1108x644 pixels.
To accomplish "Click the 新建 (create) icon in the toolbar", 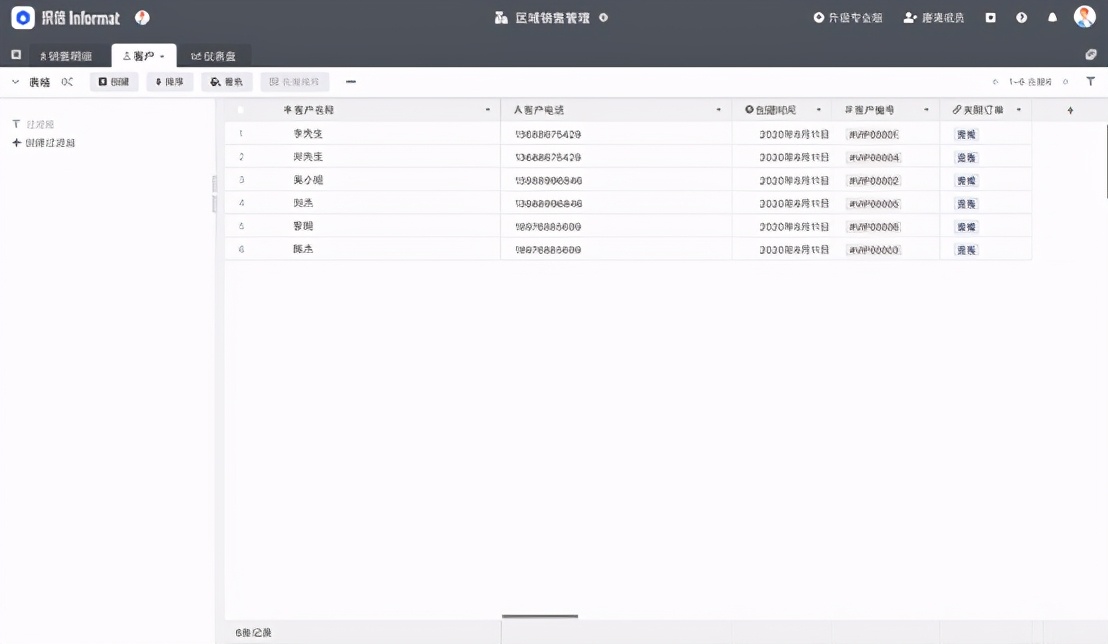I will click(x=114, y=81).
